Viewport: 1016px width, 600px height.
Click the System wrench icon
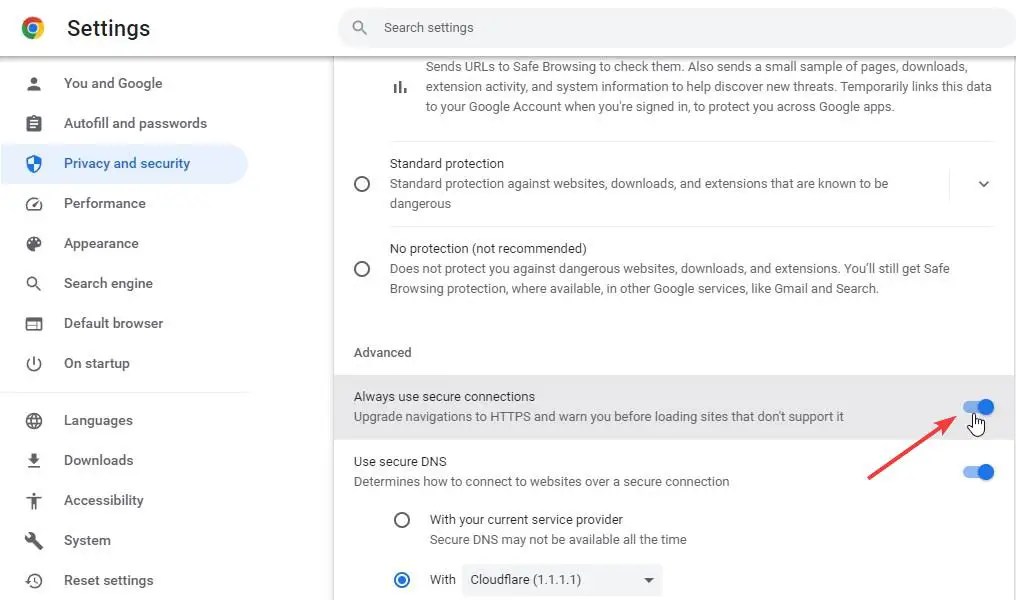pos(34,540)
